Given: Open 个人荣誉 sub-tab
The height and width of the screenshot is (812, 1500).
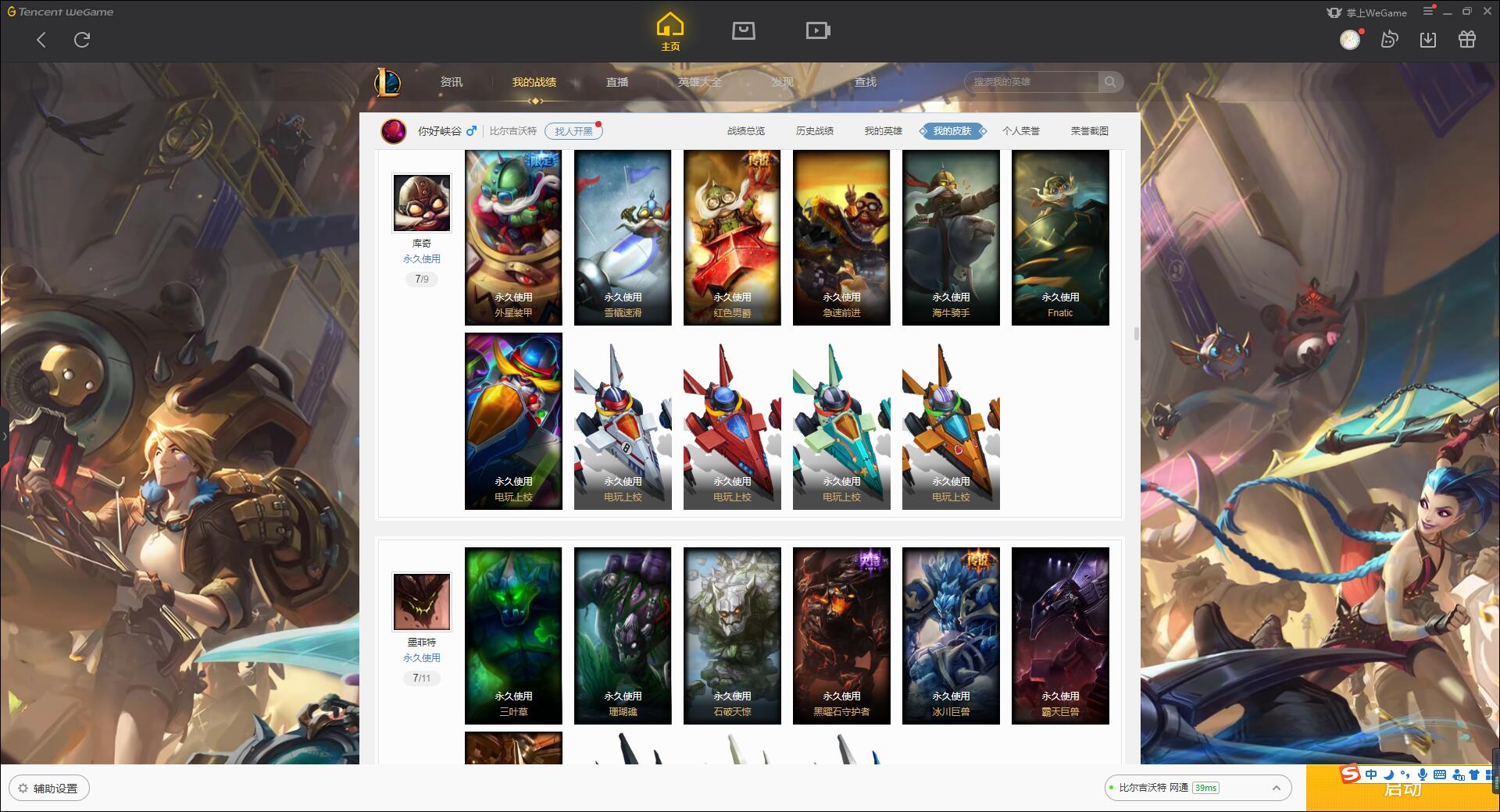Looking at the screenshot, I should coord(1021,131).
